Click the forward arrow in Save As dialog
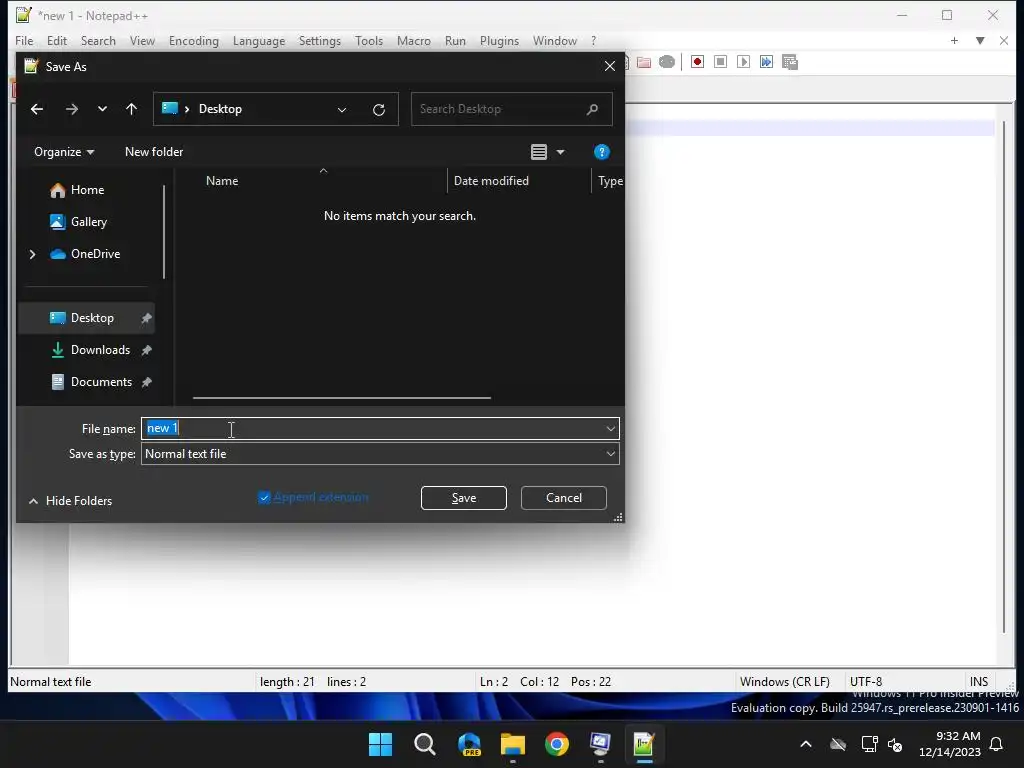The image size is (1024, 768). coord(72,109)
